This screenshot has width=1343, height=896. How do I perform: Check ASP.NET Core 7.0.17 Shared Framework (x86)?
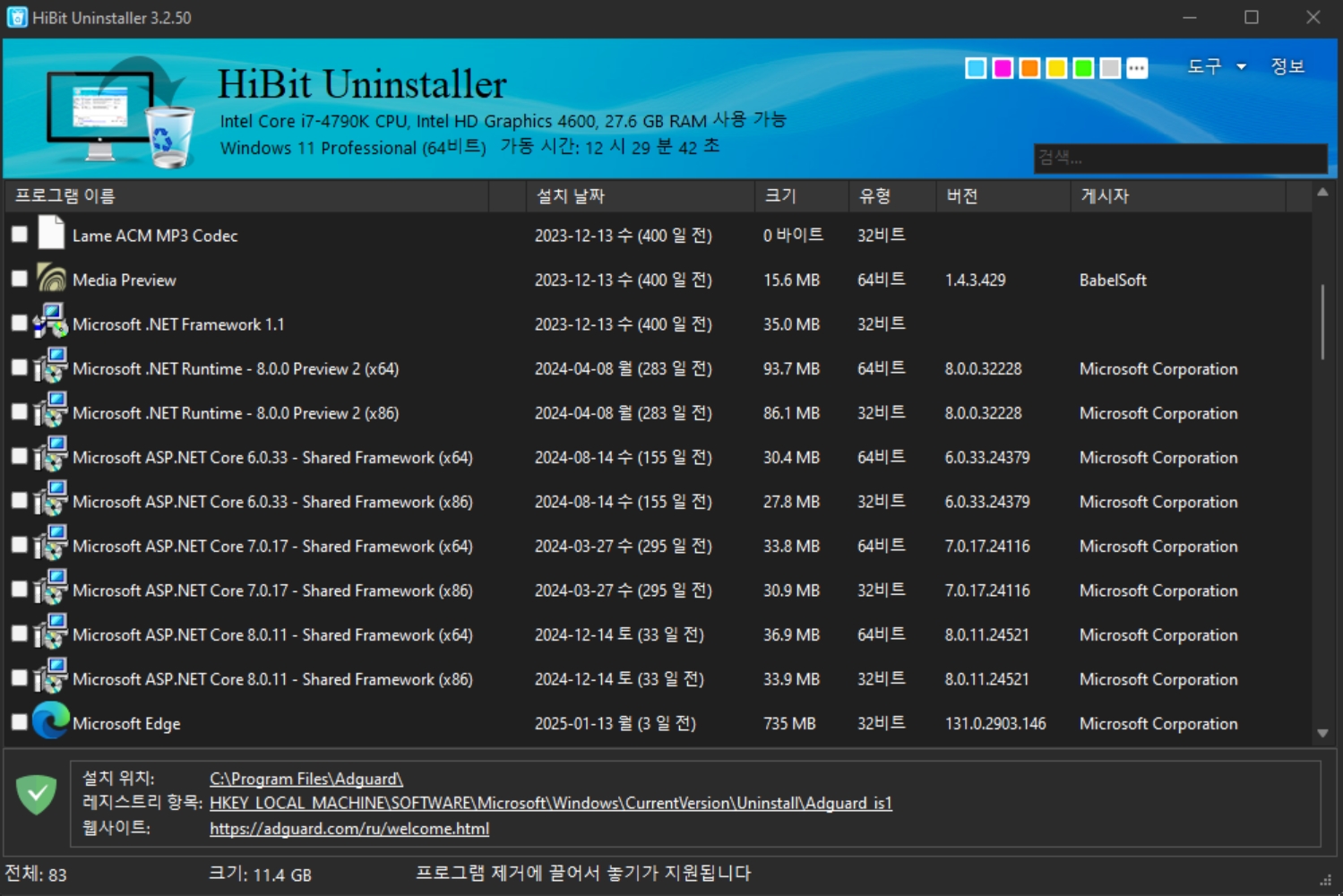point(19,589)
